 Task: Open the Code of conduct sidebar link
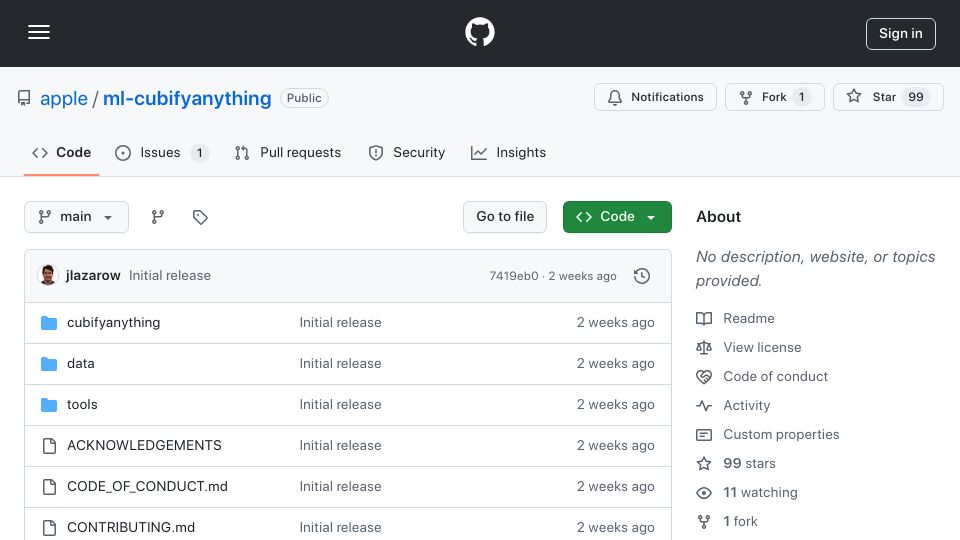pos(775,377)
